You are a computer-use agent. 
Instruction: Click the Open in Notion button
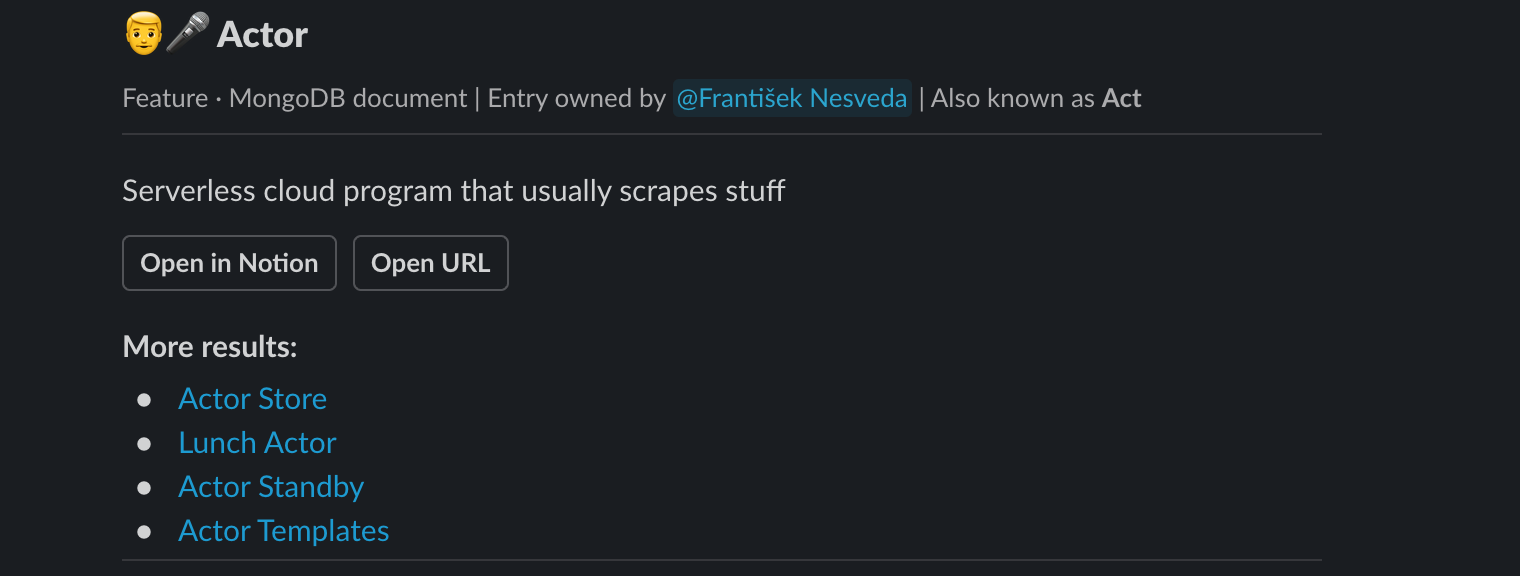[x=229, y=262]
